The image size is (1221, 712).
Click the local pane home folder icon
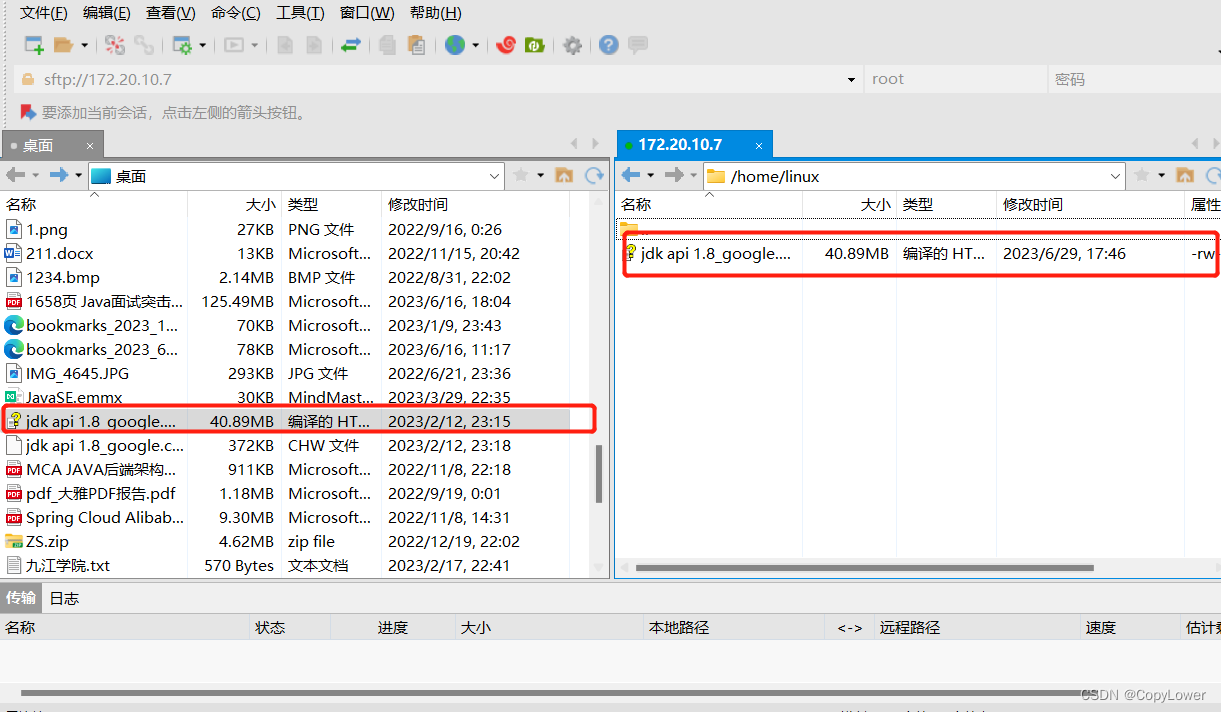click(564, 175)
